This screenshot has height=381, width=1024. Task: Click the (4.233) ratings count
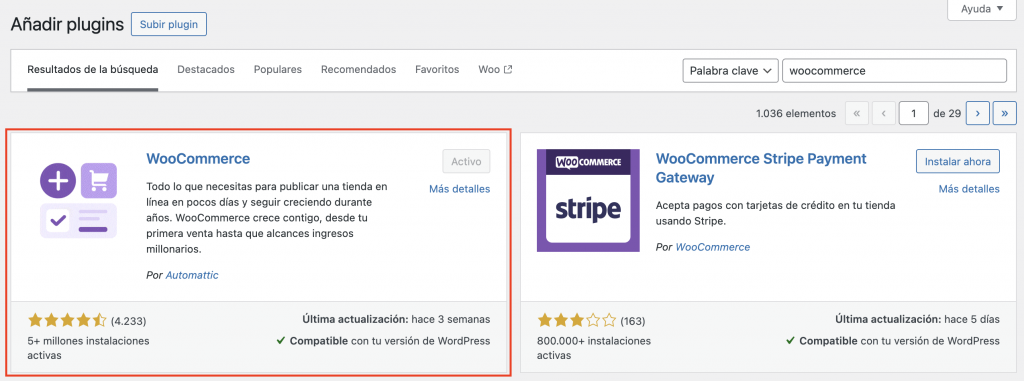[129, 321]
